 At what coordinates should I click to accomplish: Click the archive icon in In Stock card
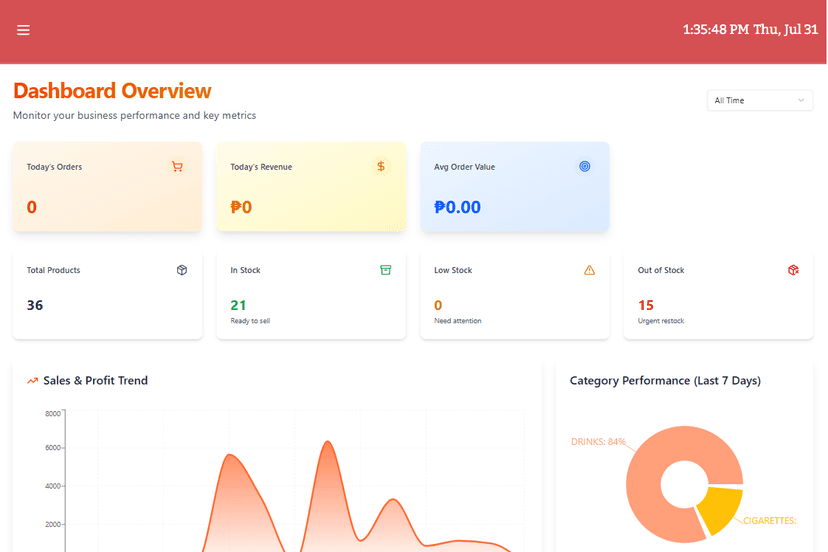(385, 270)
